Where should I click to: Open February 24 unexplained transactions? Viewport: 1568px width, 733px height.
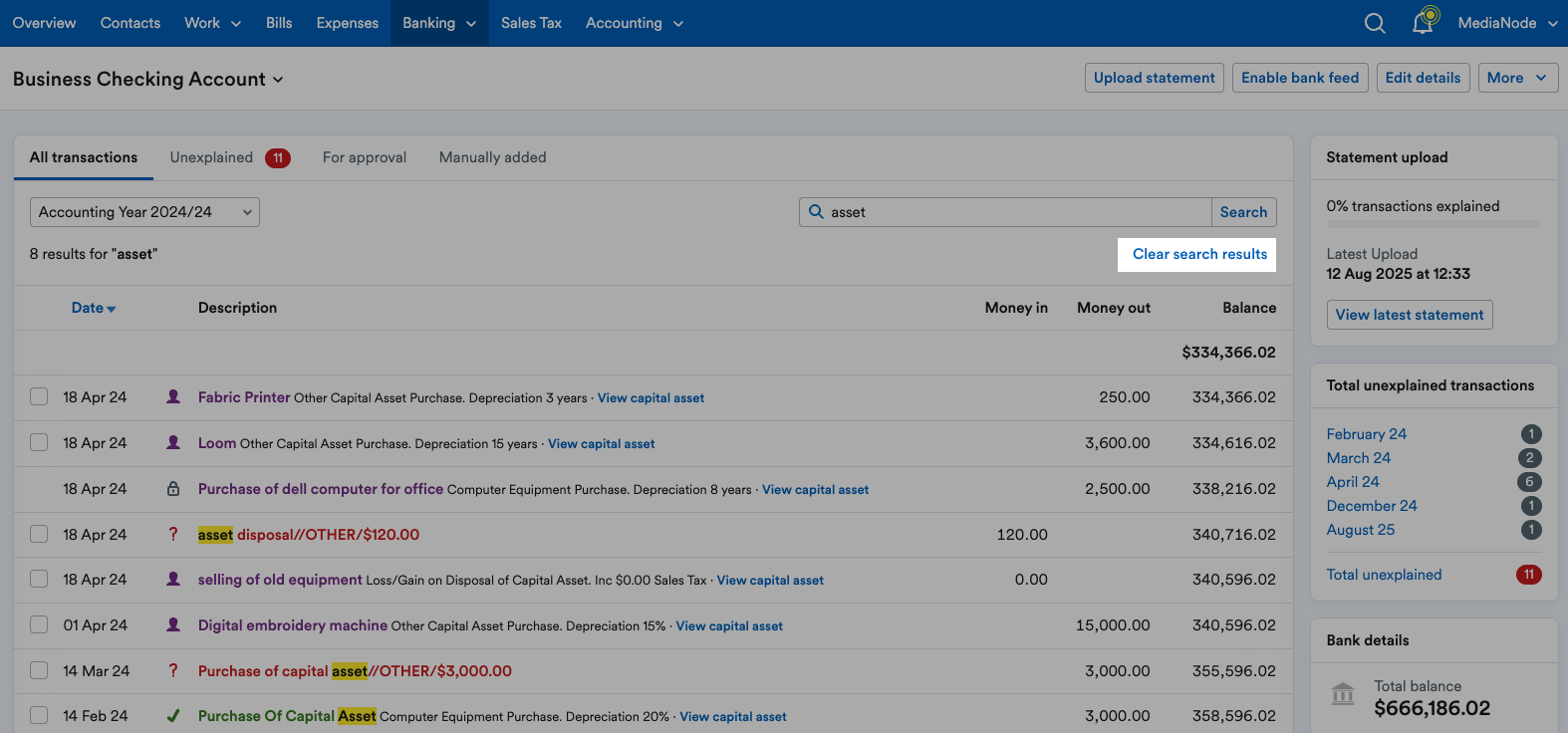pyautogui.click(x=1366, y=434)
